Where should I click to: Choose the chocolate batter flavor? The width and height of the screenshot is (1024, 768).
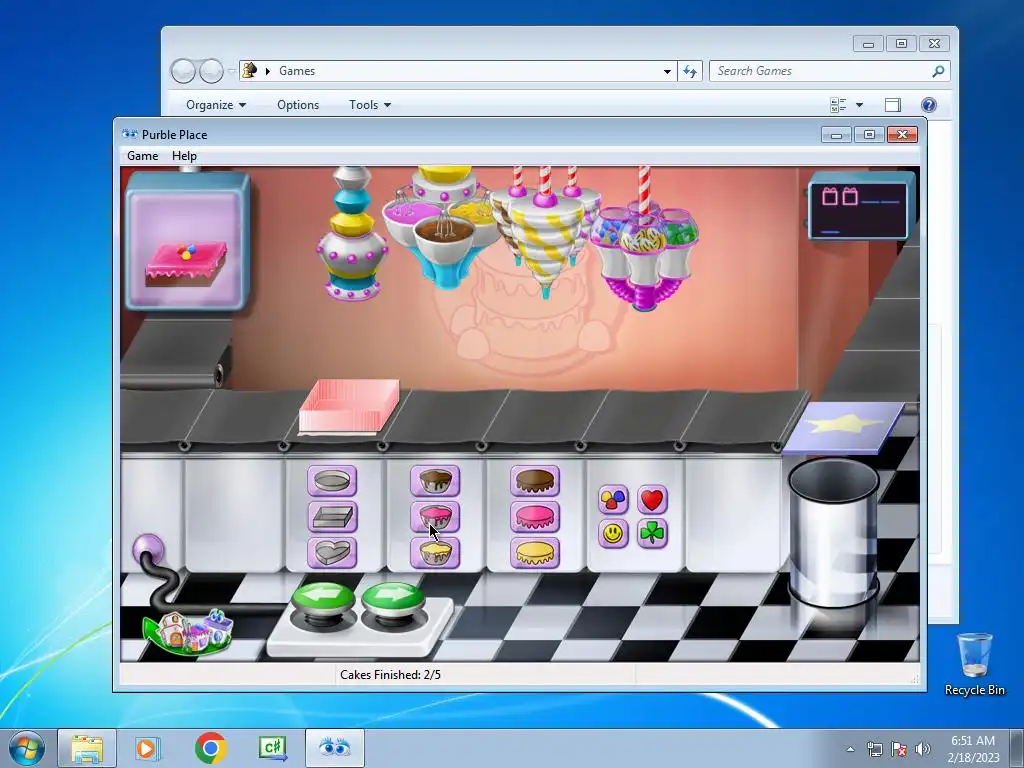[x=435, y=481]
